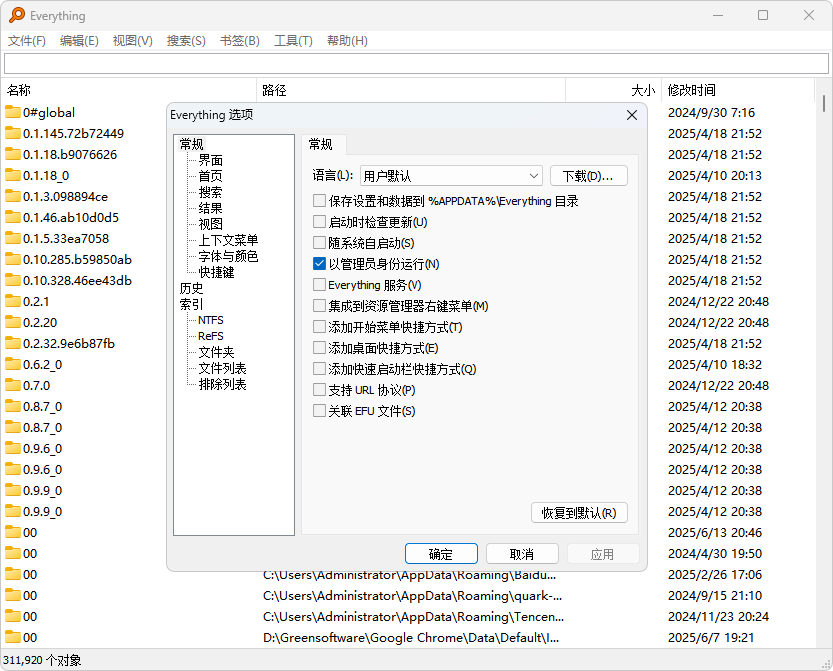The width and height of the screenshot is (833, 671).
Task: Click the Everything magnifier app icon
Action: pyautogui.click(x=16, y=15)
